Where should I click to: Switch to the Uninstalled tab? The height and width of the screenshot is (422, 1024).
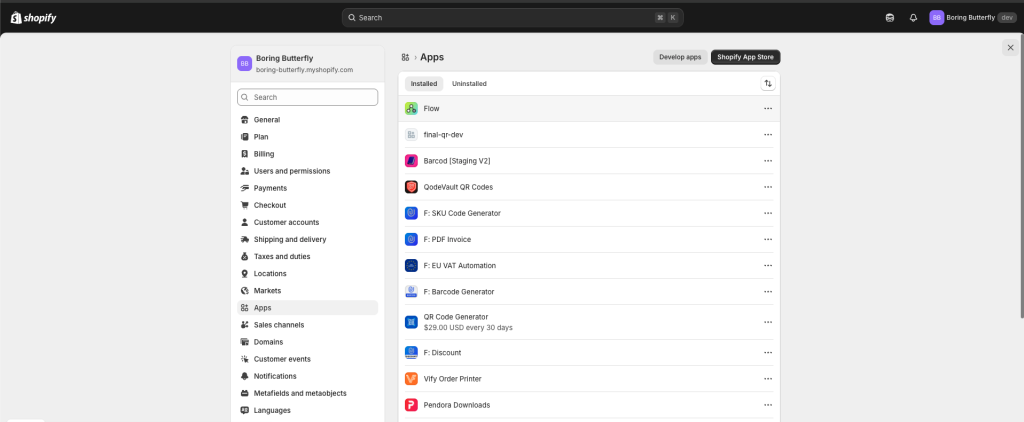coord(469,84)
